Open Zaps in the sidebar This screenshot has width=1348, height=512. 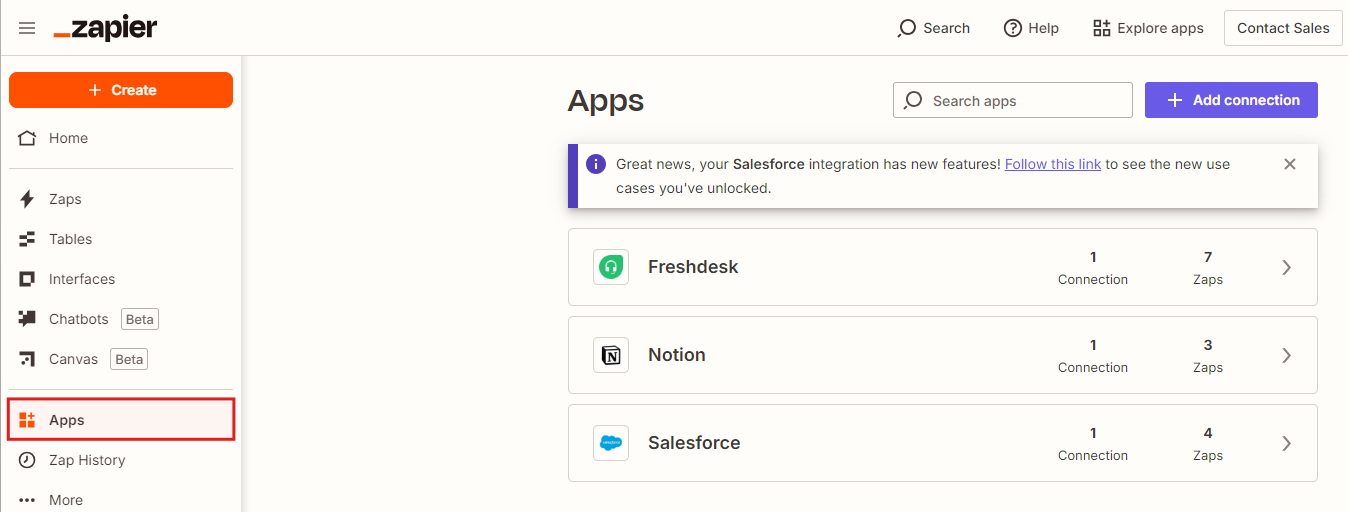click(x=121, y=199)
